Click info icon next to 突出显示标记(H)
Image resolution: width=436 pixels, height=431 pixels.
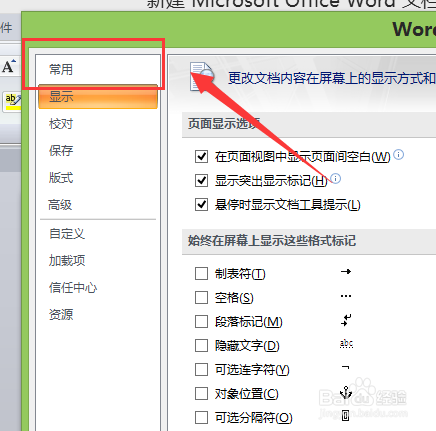coord(336,179)
